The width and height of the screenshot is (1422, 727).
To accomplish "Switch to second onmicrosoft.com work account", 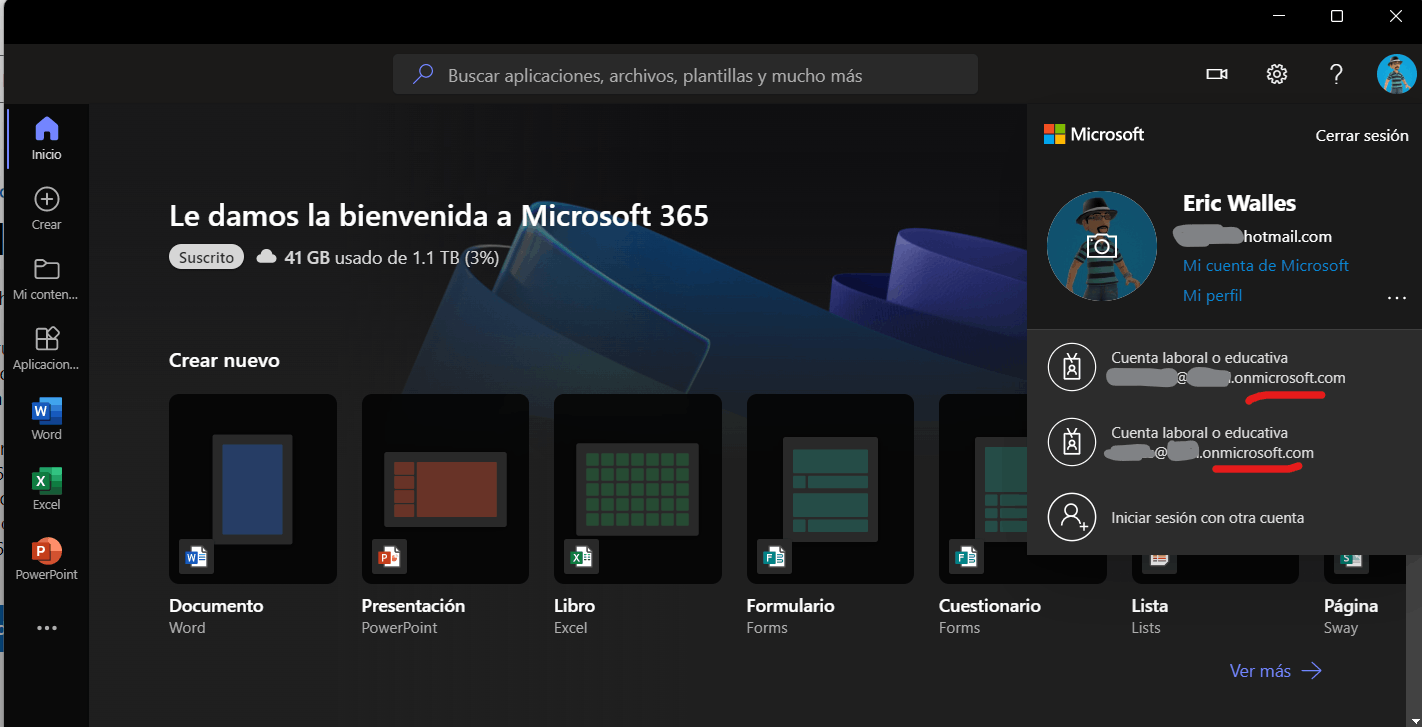I will (x=1224, y=443).
